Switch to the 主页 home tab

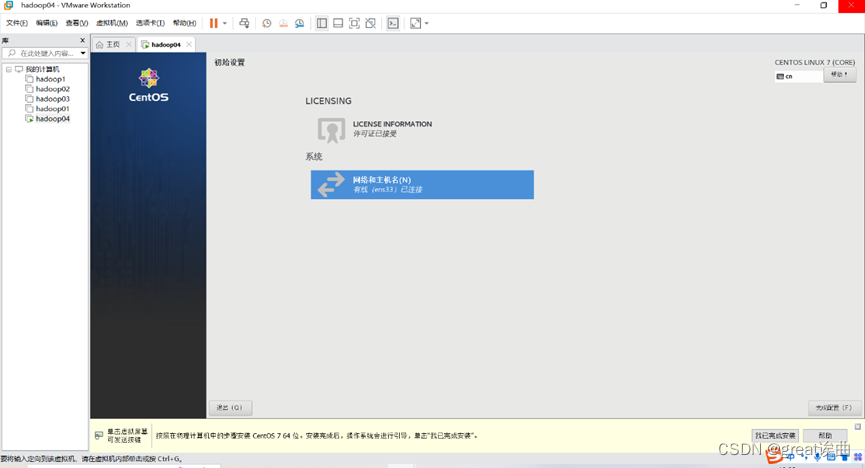[113, 45]
